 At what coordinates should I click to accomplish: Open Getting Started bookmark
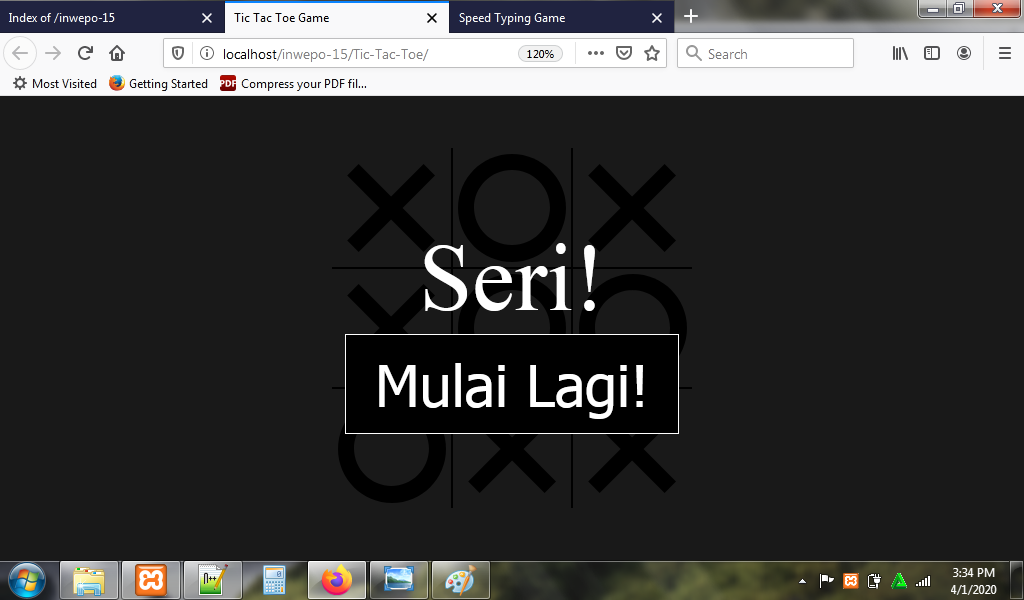(x=159, y=84)
